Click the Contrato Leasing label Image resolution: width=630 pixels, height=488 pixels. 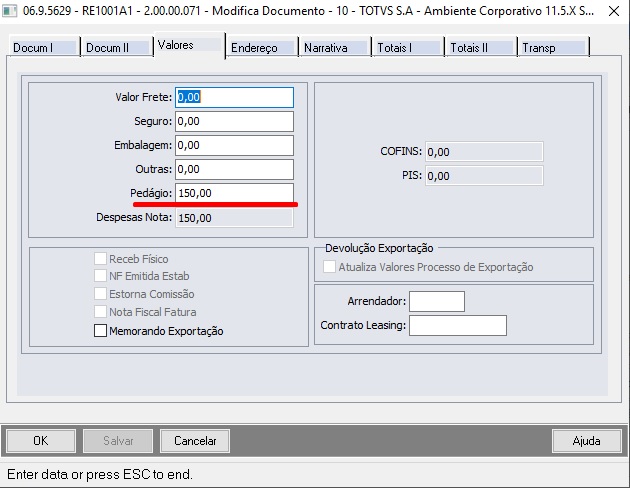tap(363, 325)
